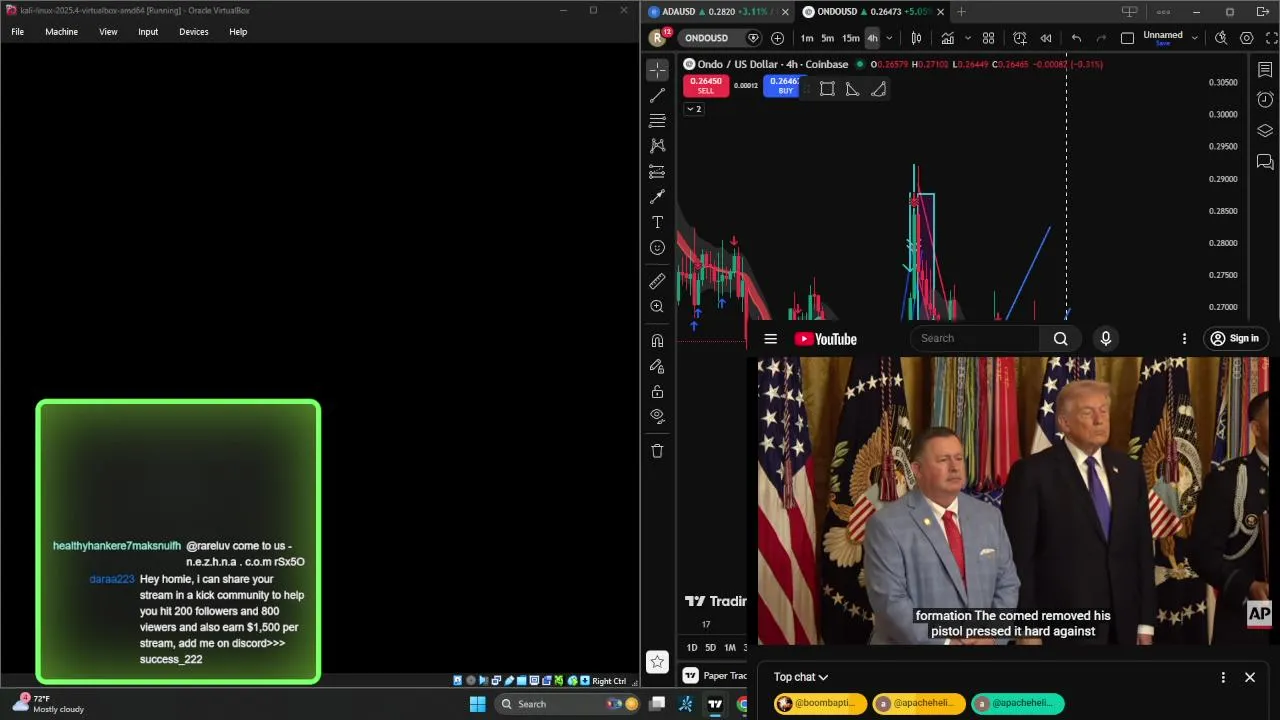1280x720 pixels.
Task: Select the zoom in tool
Action: pyautogui.click(x=657, y=307)
